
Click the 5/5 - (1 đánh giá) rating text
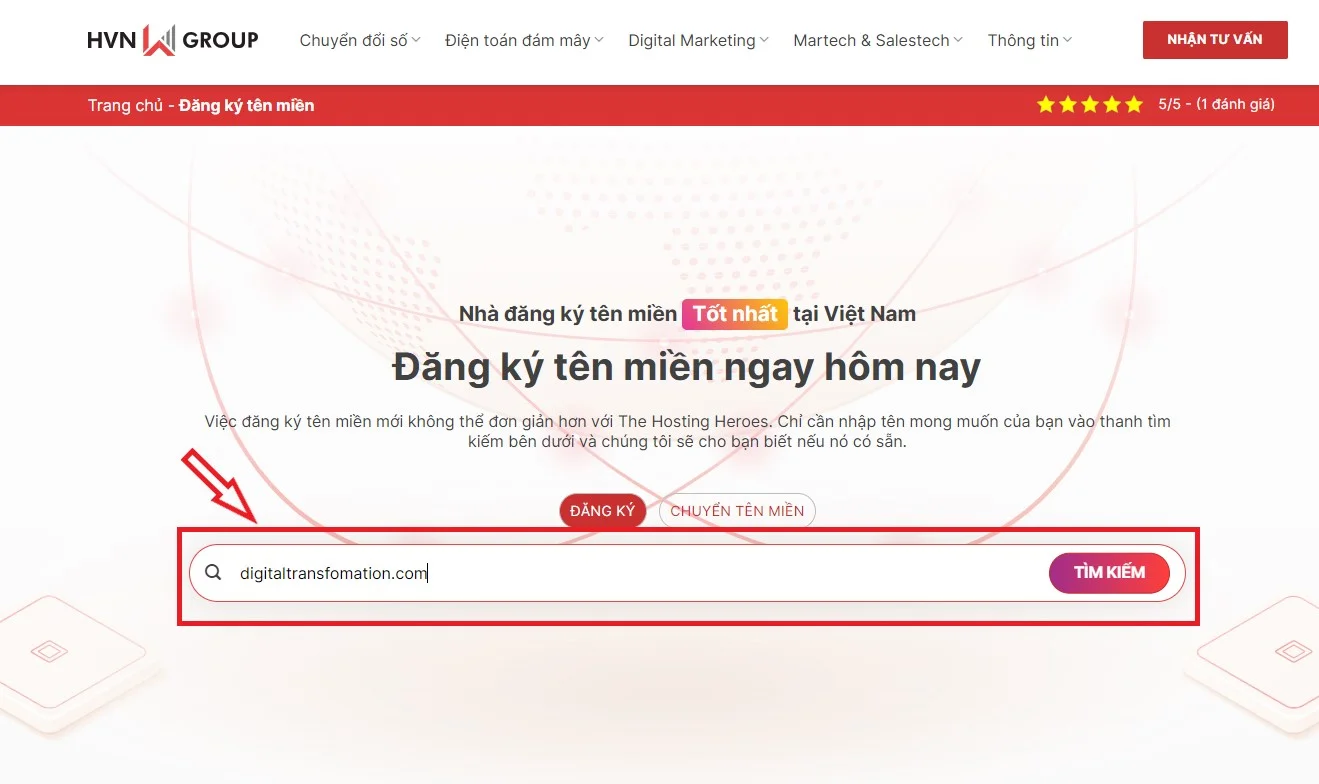(1216, 104)
